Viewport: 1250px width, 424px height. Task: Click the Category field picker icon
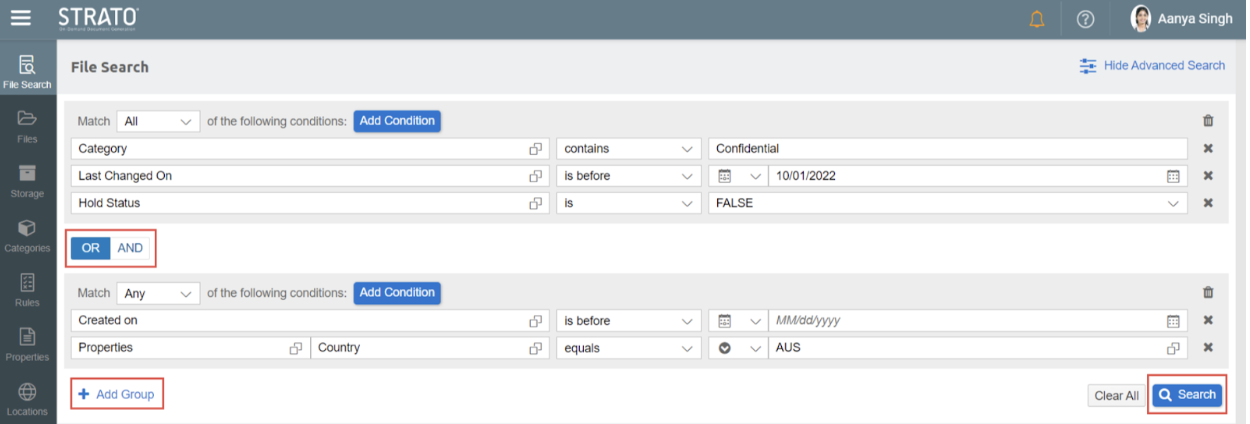click(536, 149)
